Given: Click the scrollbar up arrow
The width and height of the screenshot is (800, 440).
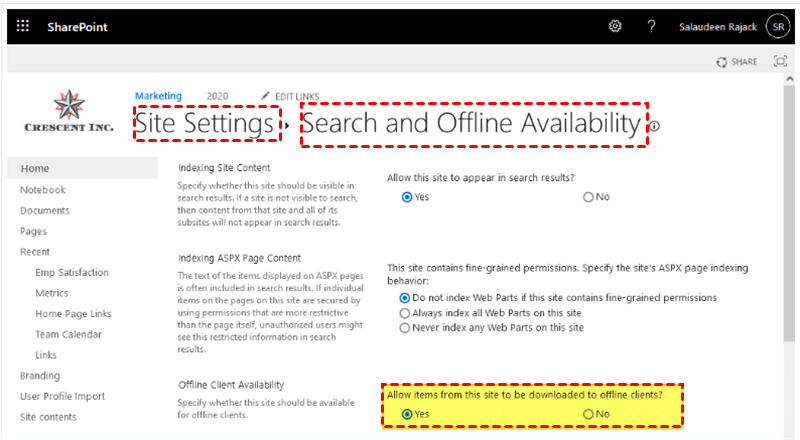Looking at the screenshot, I should 790,79.
